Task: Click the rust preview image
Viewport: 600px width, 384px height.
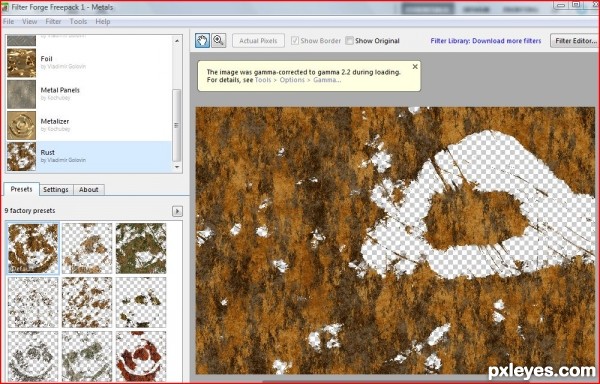Action: point(396,240)
